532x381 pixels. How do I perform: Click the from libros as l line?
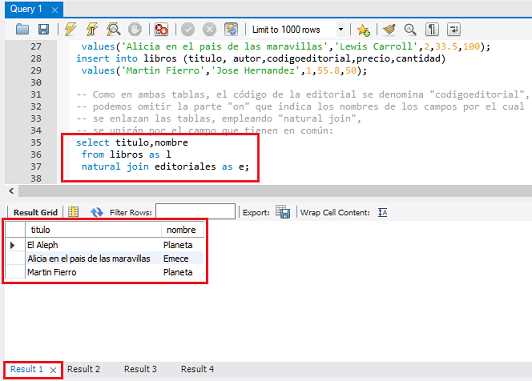(x=126, y=154)
